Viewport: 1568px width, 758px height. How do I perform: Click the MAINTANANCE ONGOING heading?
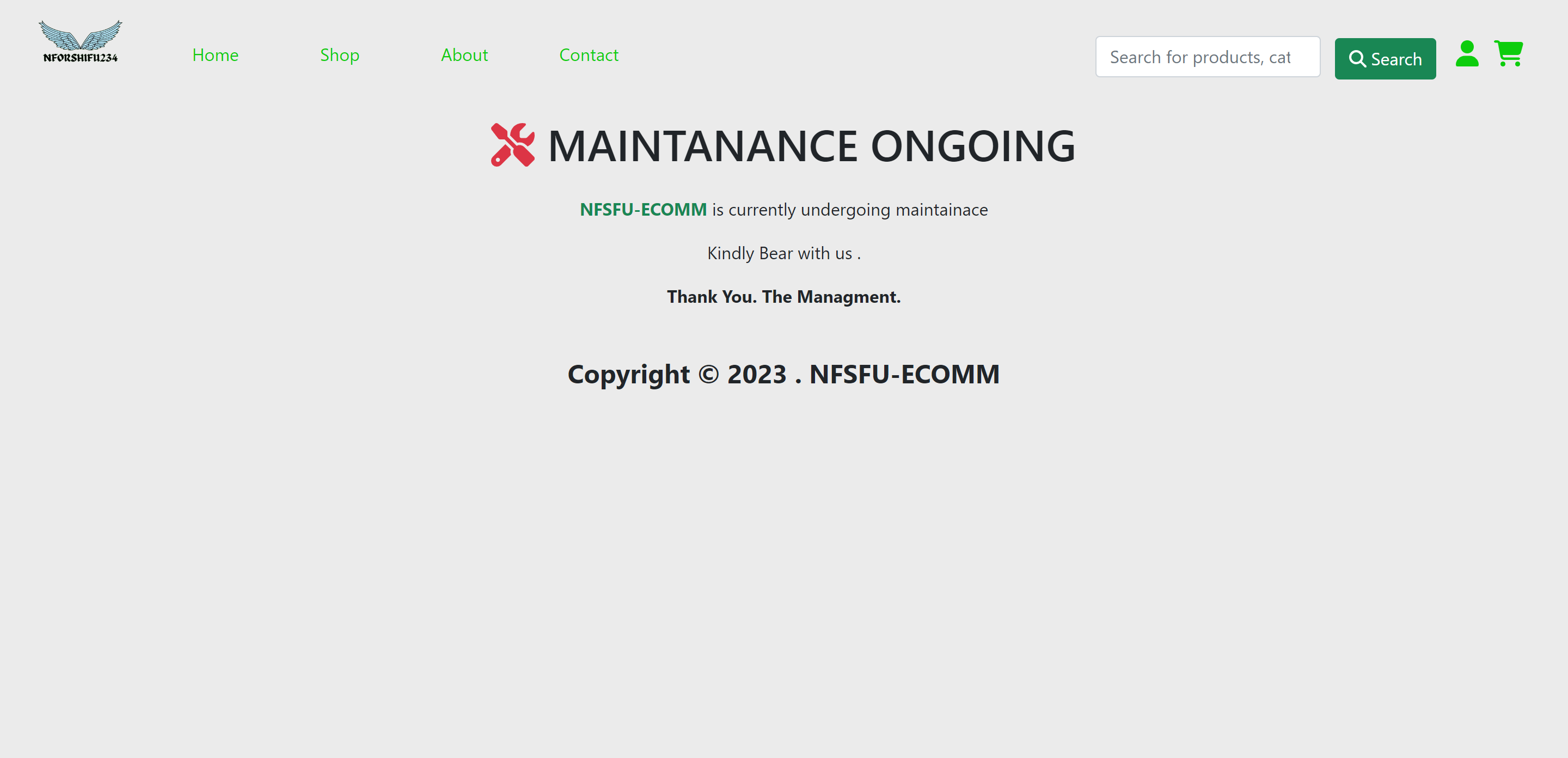(811, 146)
